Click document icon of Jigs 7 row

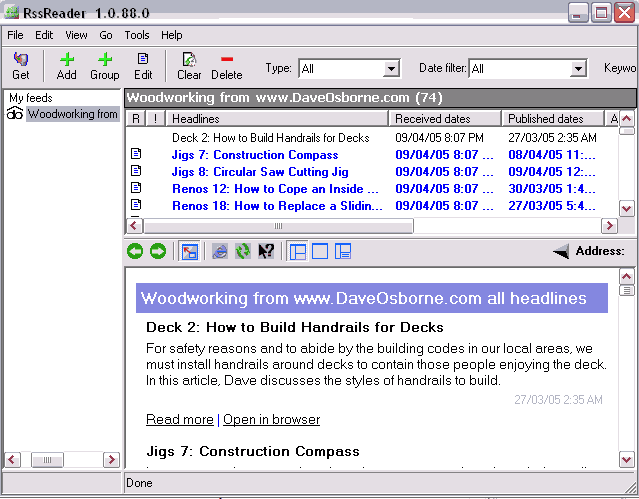136,154
